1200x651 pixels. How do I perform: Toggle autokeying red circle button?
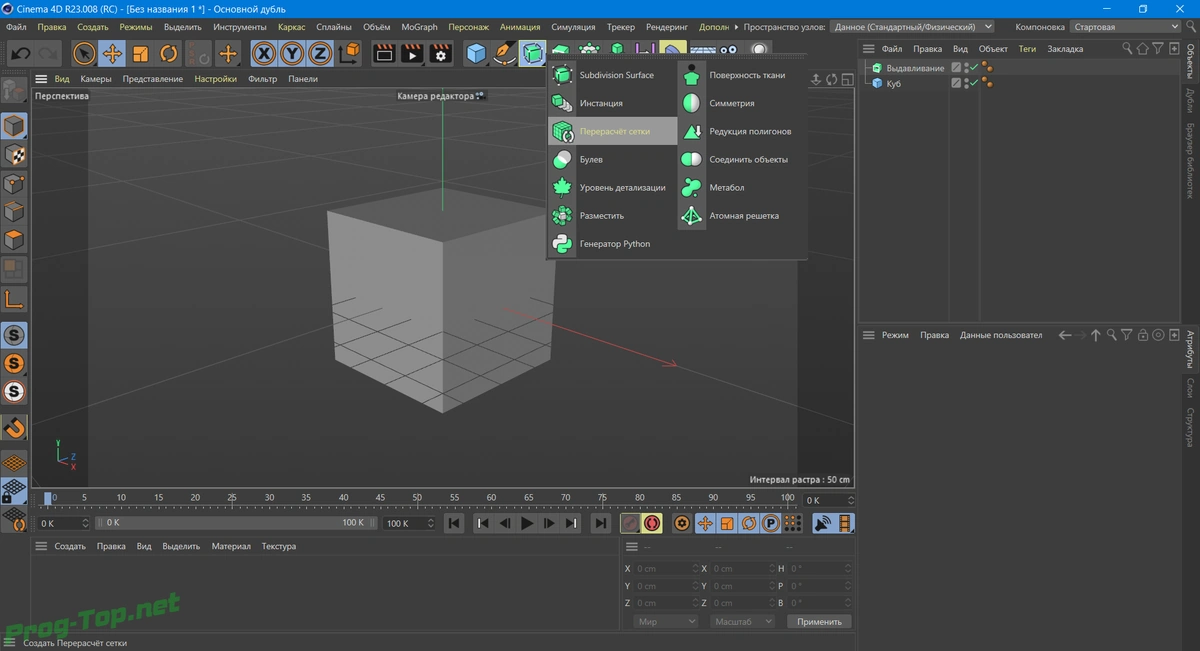coord(652,523)
